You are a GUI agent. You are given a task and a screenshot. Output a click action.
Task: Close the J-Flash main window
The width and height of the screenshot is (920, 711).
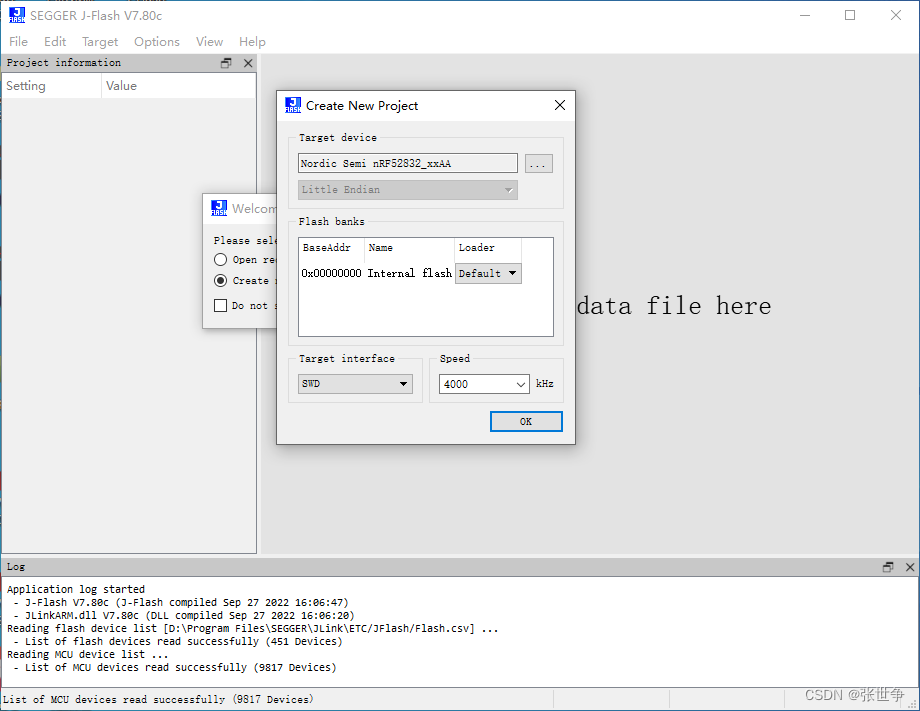895,15
